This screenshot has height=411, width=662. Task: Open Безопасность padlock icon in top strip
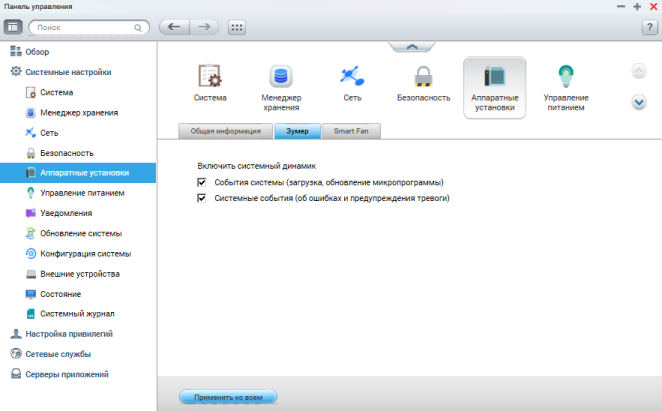(423, 76)
